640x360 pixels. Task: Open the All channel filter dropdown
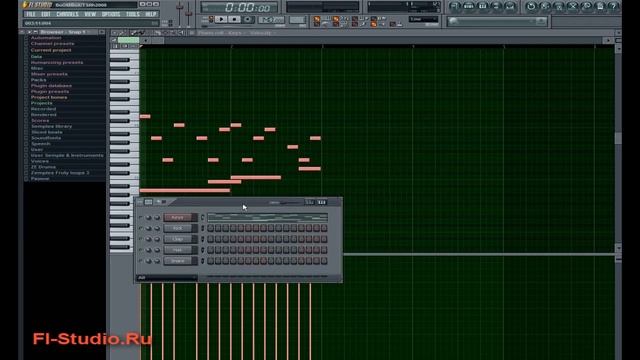(x=167, y=278)
